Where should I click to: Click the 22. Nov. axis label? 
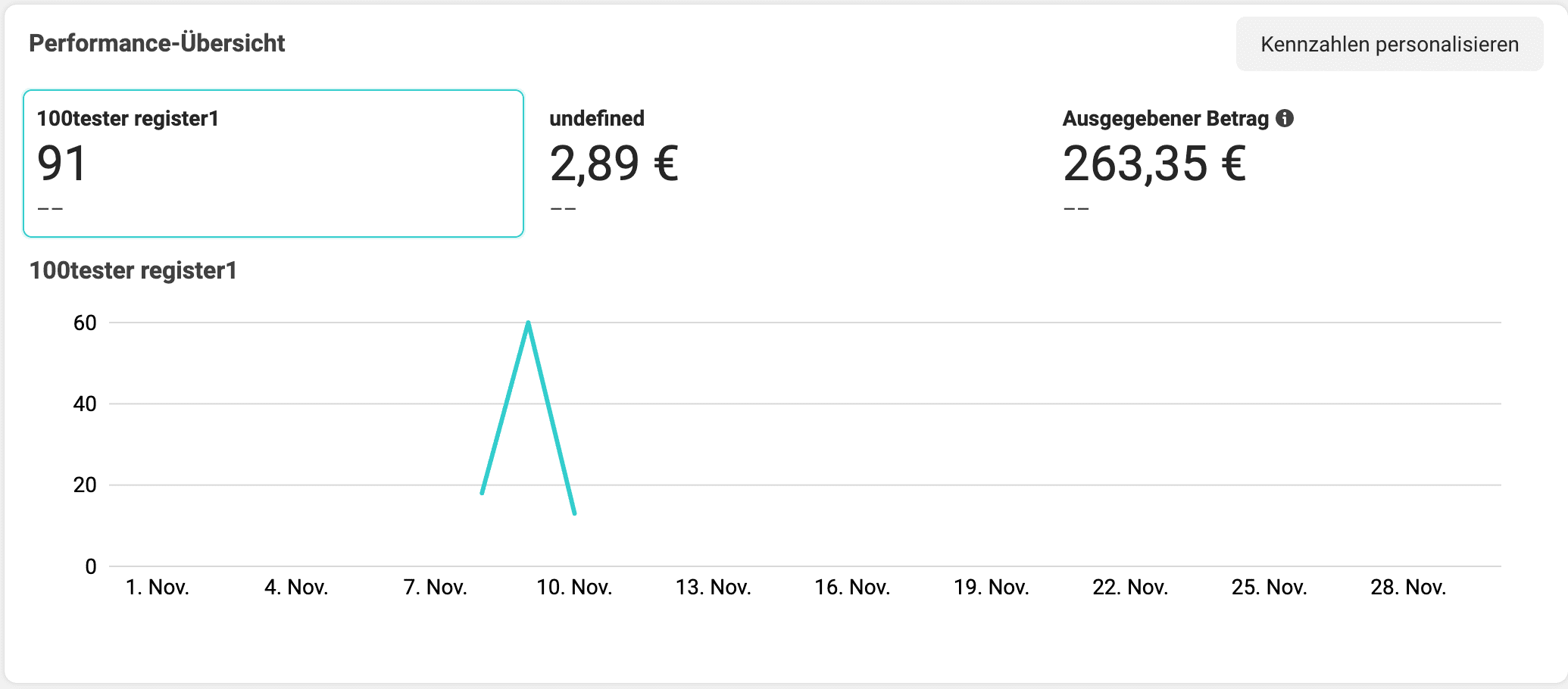click(1130, 587)
